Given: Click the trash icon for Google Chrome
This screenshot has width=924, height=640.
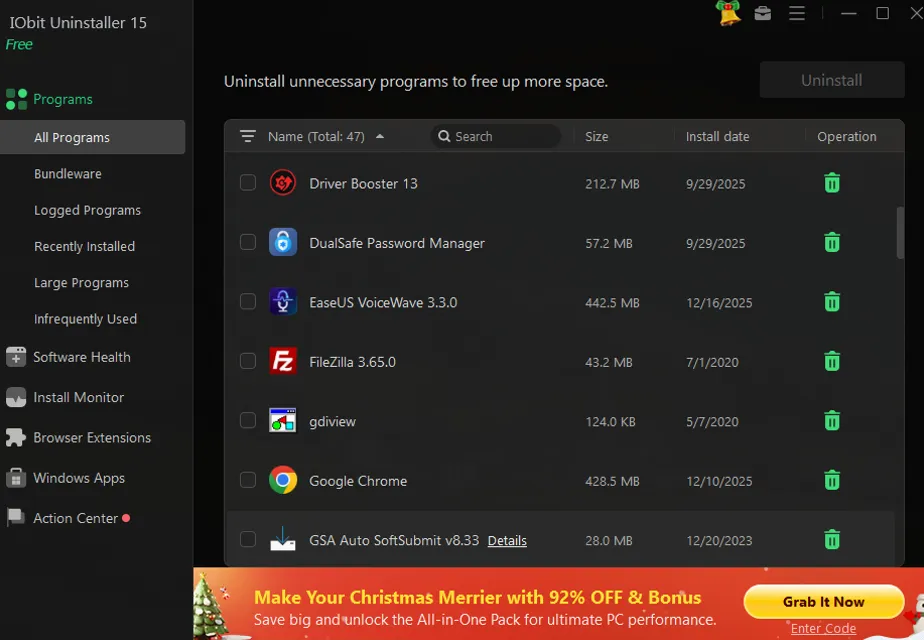Looking at the screenshot, I should coord(831,480).
